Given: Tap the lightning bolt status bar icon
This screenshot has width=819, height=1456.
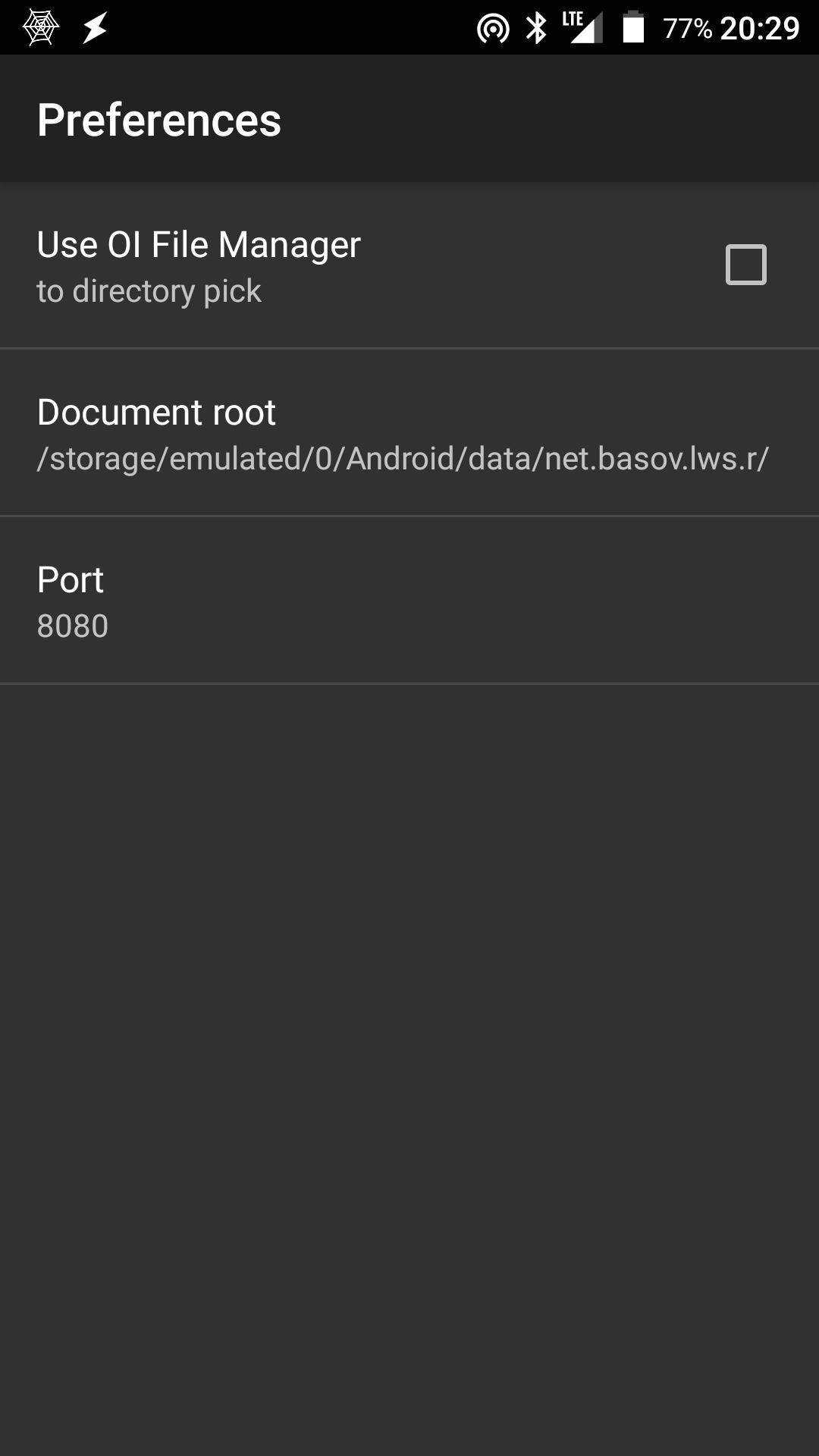Looking at the screenshot, I should coord(95,27).
